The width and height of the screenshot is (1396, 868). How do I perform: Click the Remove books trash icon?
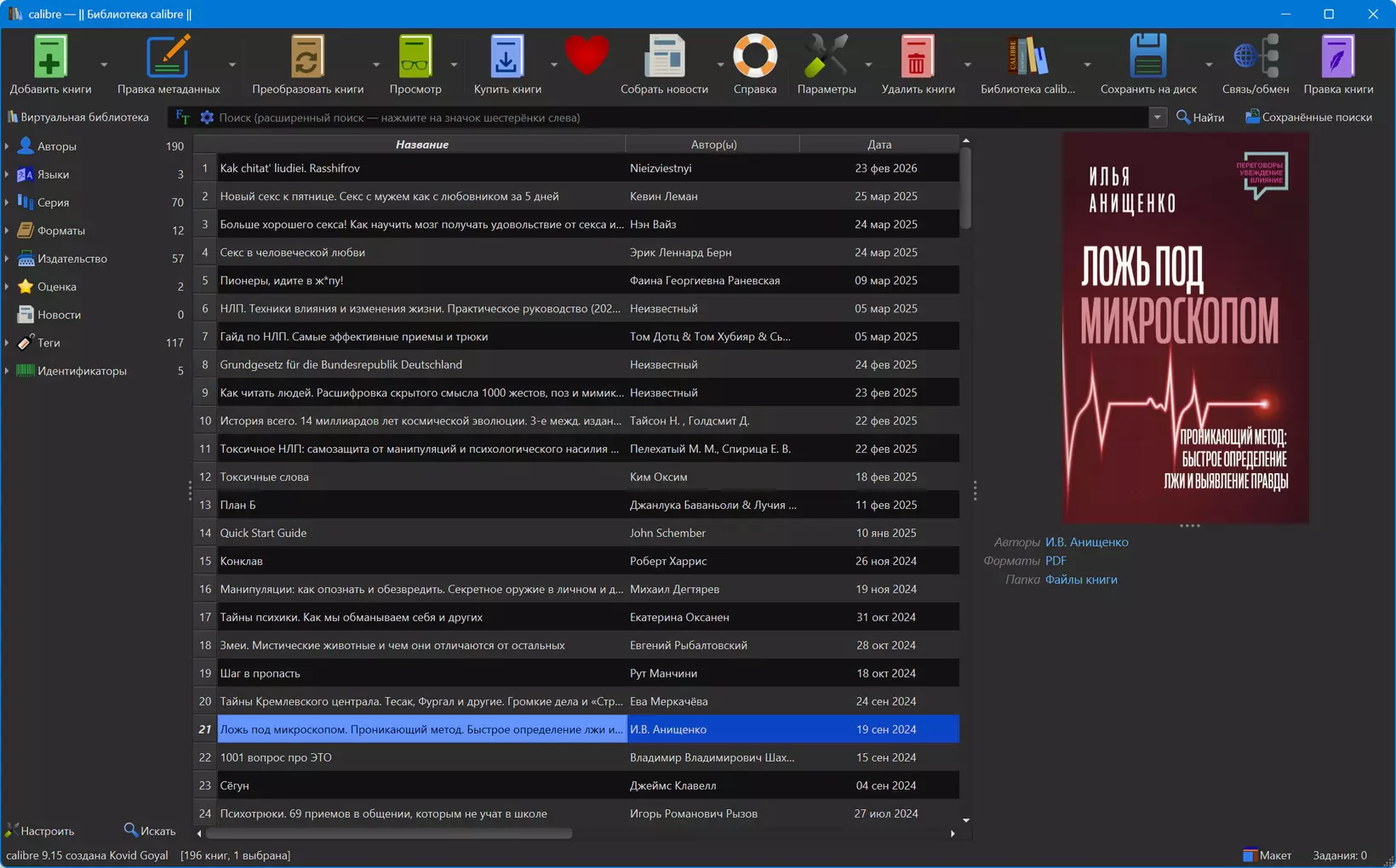[918, 65]
